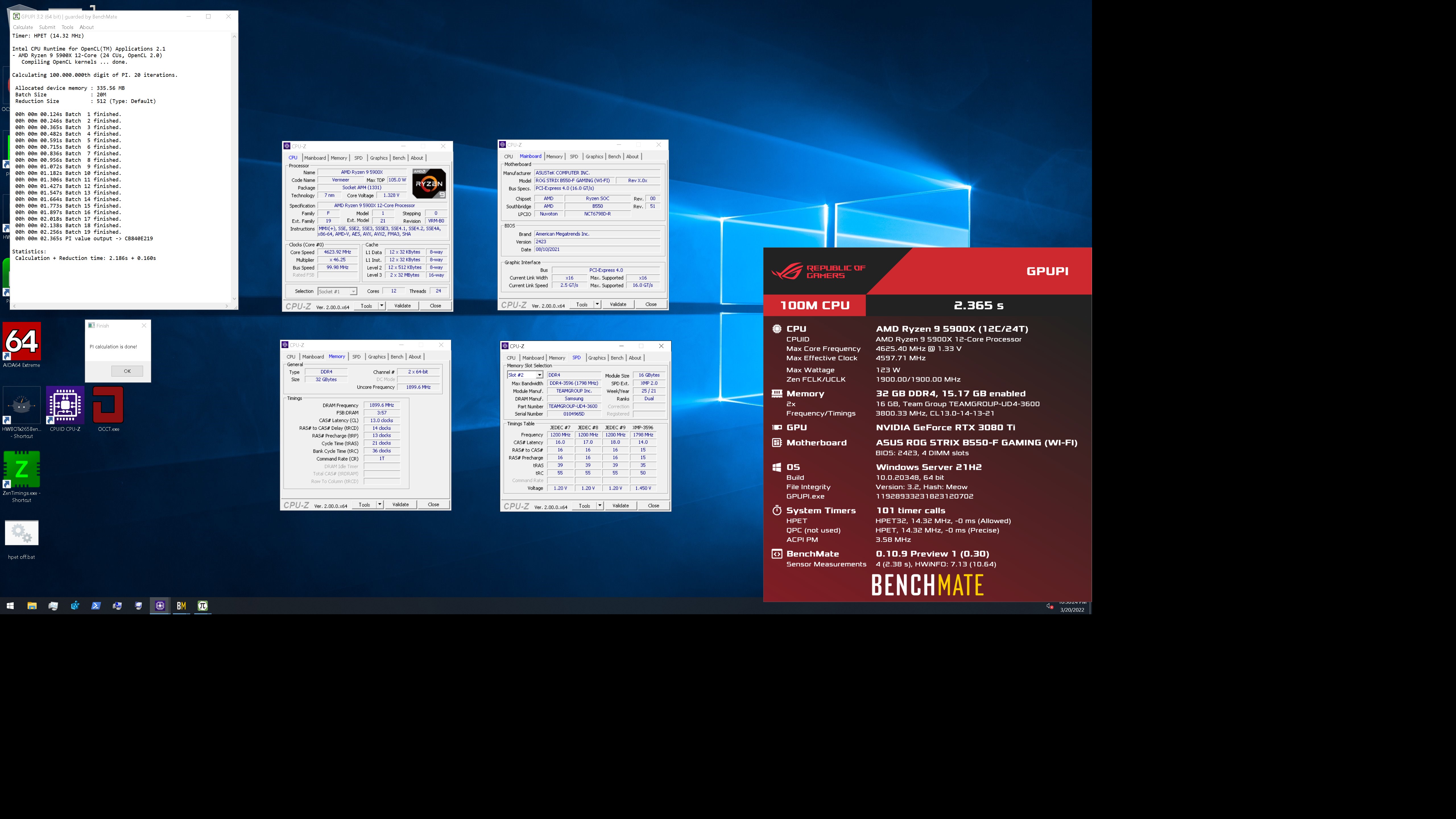Switch to Bench tab in CPU-Z CPU window
Screen dimensions: 1456x819
pyautogui.click(x=398, y=158)
